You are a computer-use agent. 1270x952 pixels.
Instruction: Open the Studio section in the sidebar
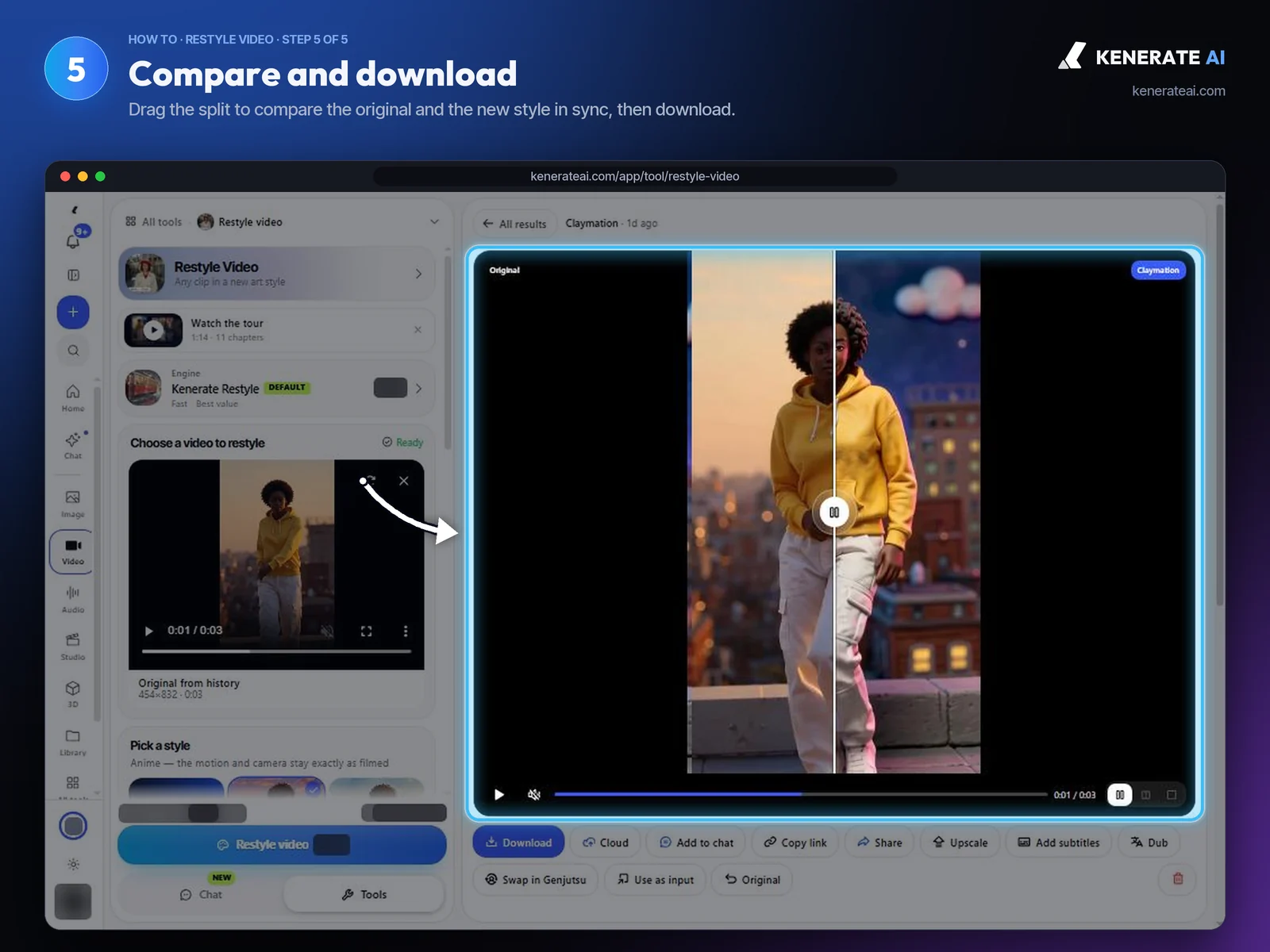73,646
